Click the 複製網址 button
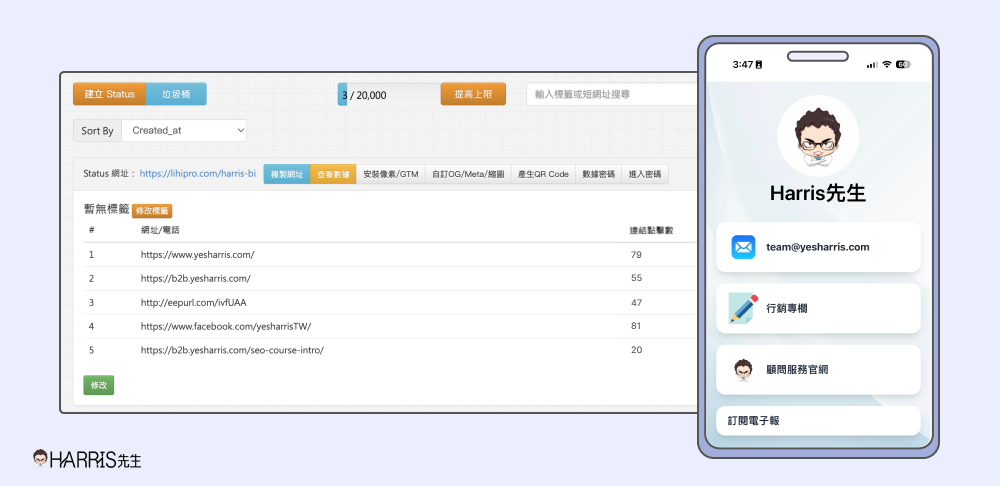This screenshot has height=486, width=1000. (286, 174)
